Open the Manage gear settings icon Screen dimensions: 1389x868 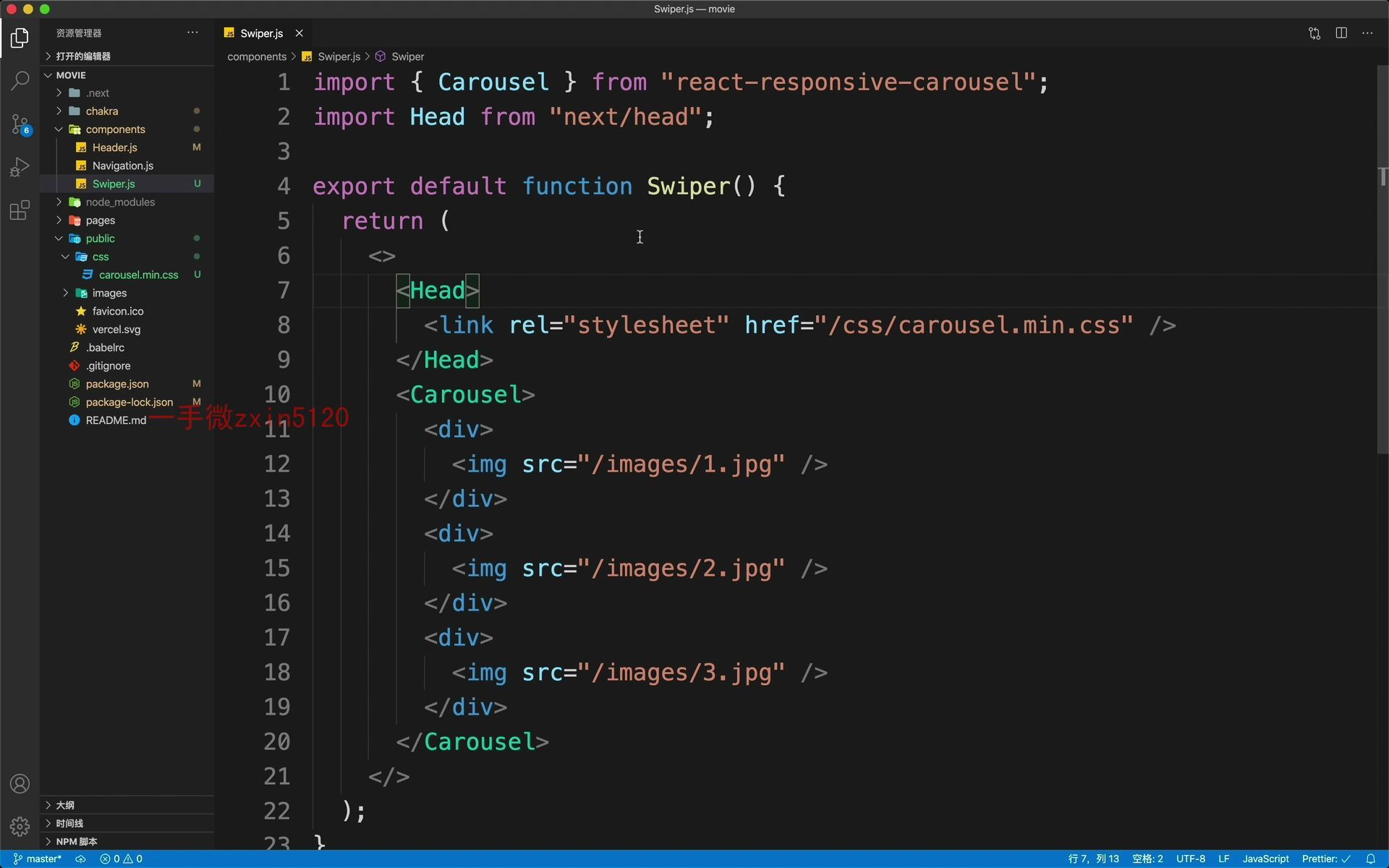(20, 826)
